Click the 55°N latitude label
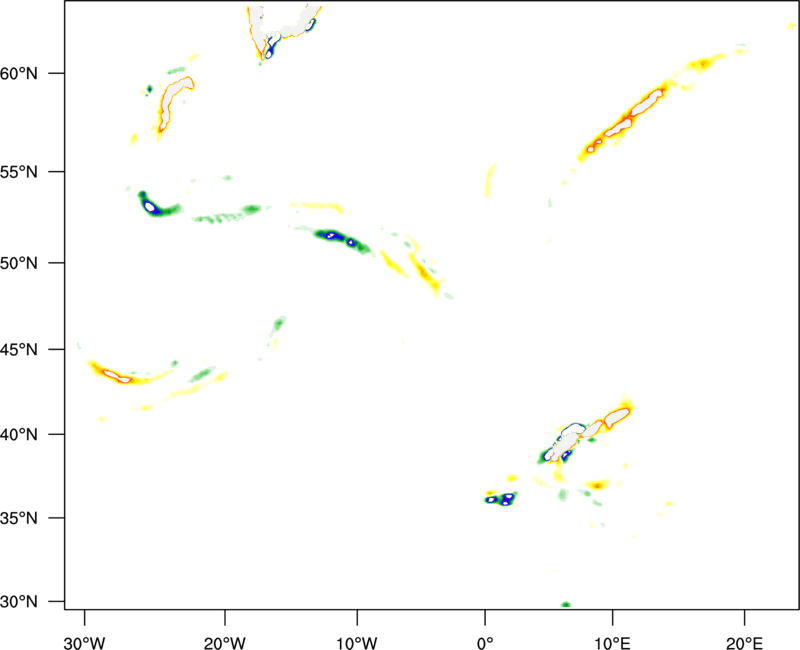800x650 pixels. pyautogui.click(x=19, y=172)
